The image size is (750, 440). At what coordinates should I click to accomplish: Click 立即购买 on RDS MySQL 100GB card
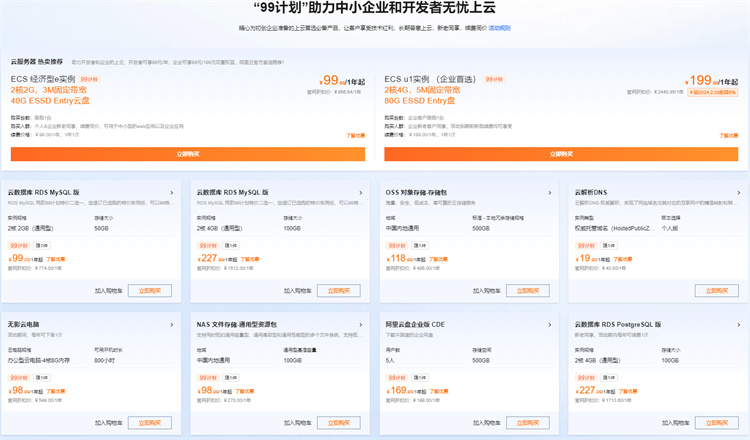[339, 291]
